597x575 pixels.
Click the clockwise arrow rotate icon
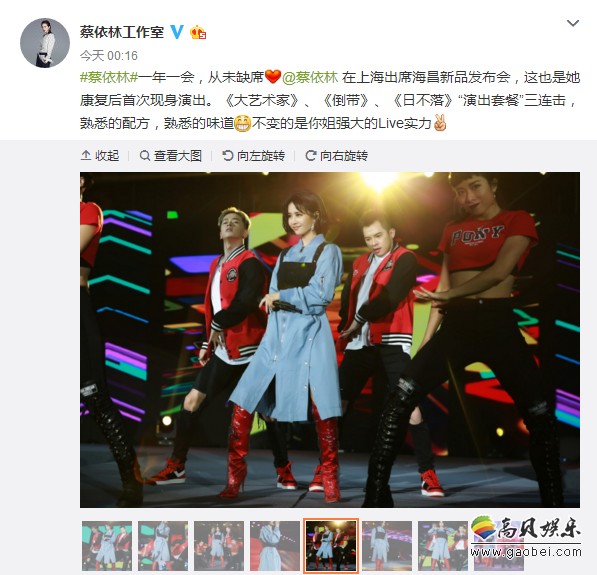(311, 156)
